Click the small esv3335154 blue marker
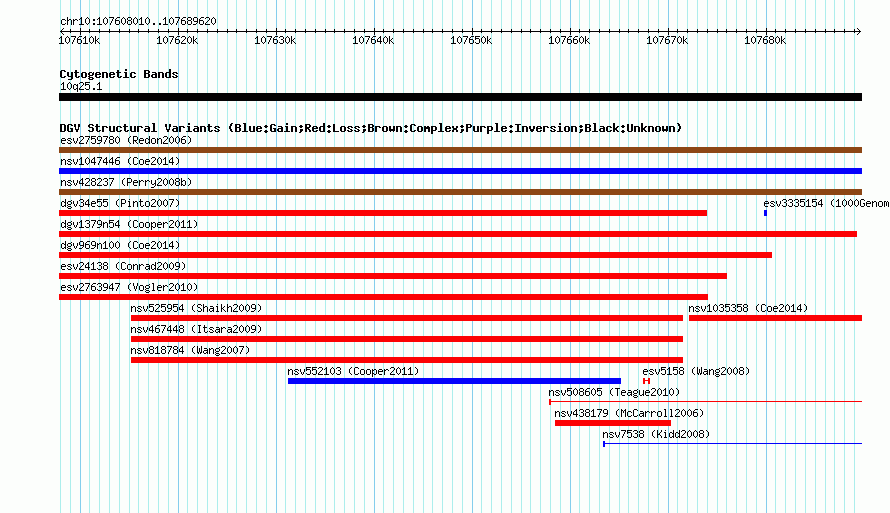The image size is (890, 513). click(x=765, y=213)
